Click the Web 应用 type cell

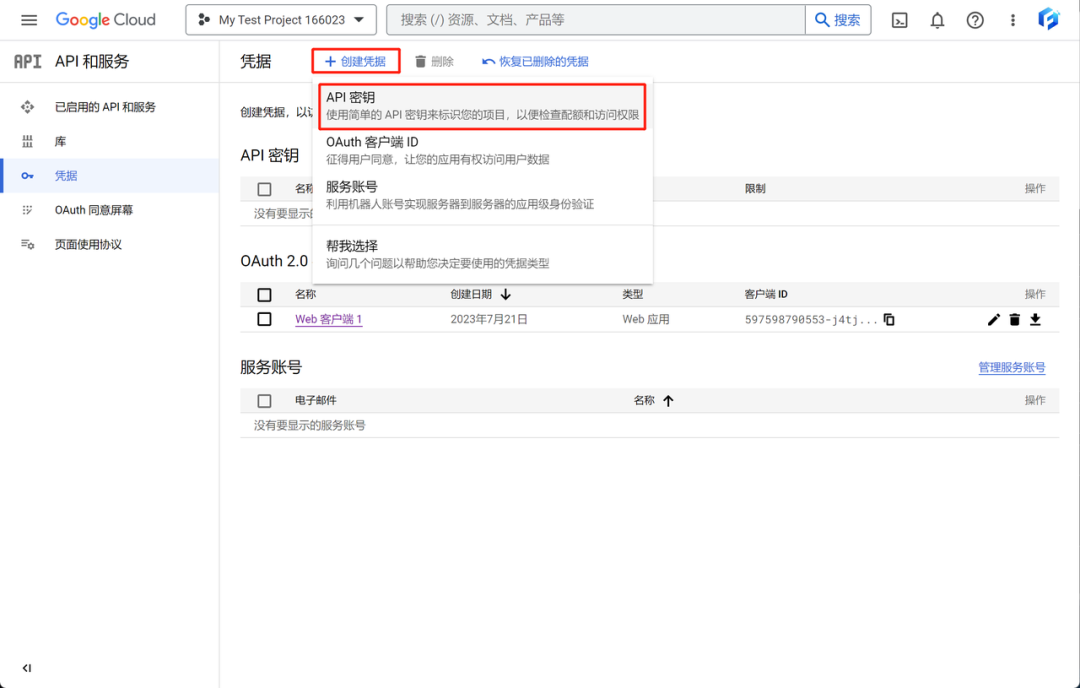point(646,320)
